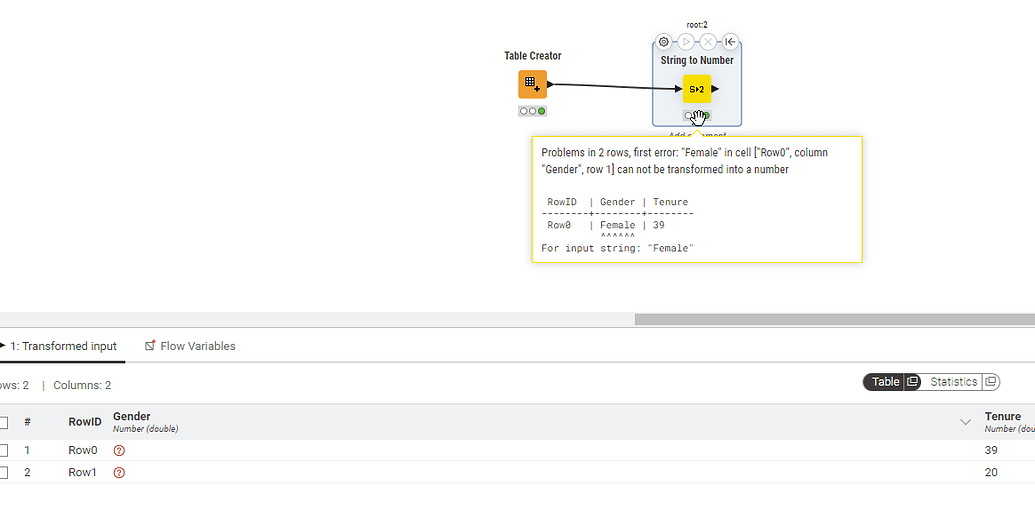Select the Transformed input tab
The height and width of the screenshot is (510, 1035).
pyautogui.click(x=62, y=346)
